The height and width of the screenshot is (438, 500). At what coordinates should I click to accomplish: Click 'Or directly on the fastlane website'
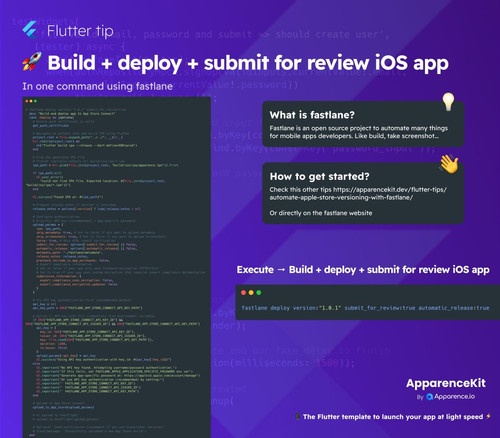[321, 213]
